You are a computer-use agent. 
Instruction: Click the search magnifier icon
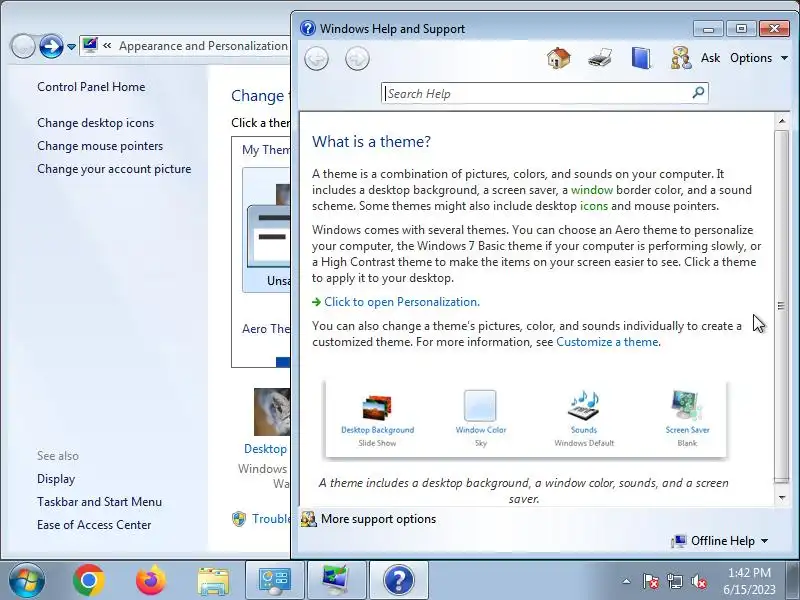698,93
